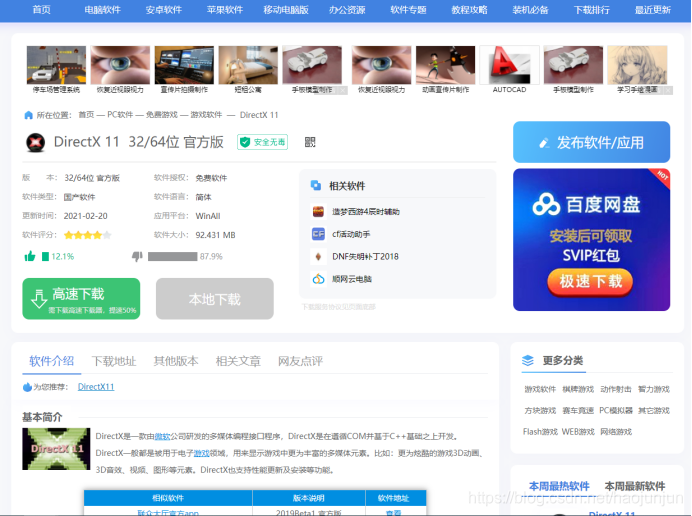This screenshot has height=516, width=692.
Task: Click PC软件 in breadcrumb
Action: 120,115
